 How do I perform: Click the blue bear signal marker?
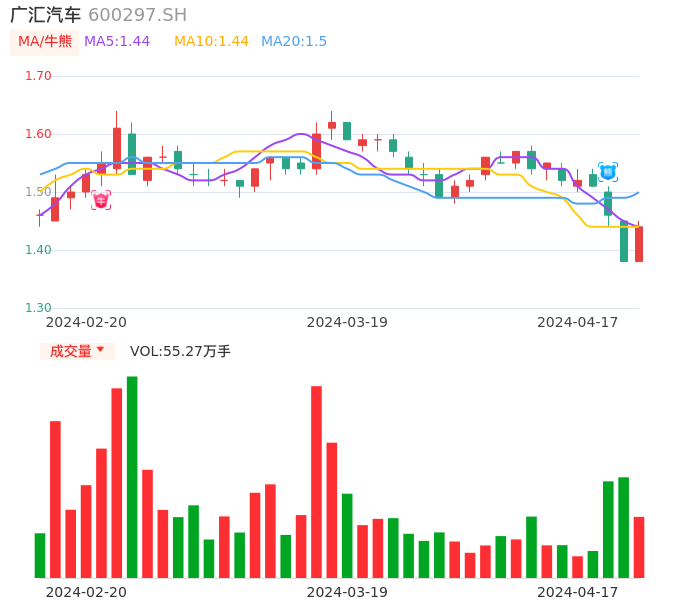click(x=608, y=172)
